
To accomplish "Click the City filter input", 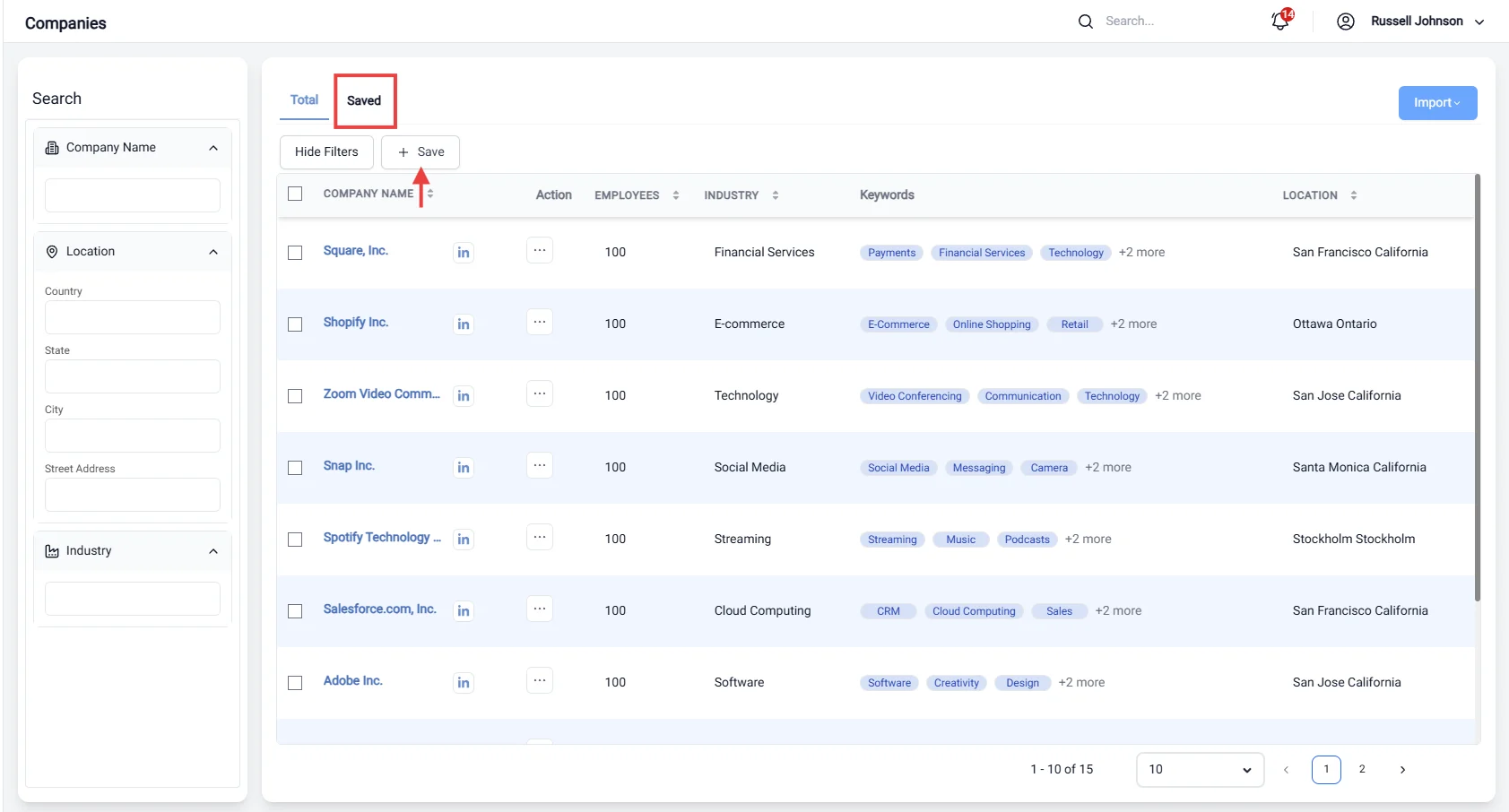I will tap(133, 436).
